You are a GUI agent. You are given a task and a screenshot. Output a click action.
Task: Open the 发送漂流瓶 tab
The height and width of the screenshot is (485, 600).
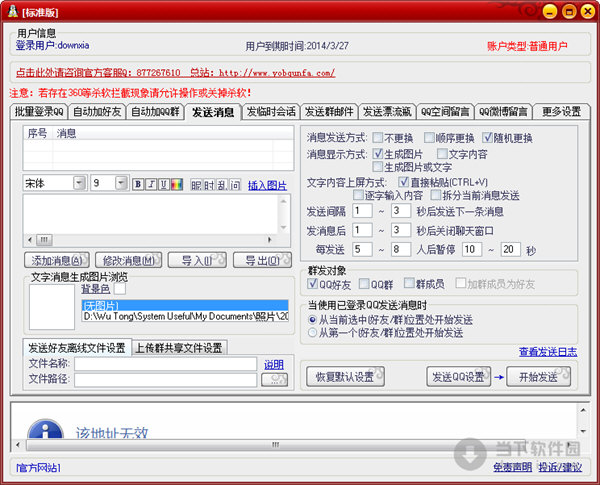(387, 112)
